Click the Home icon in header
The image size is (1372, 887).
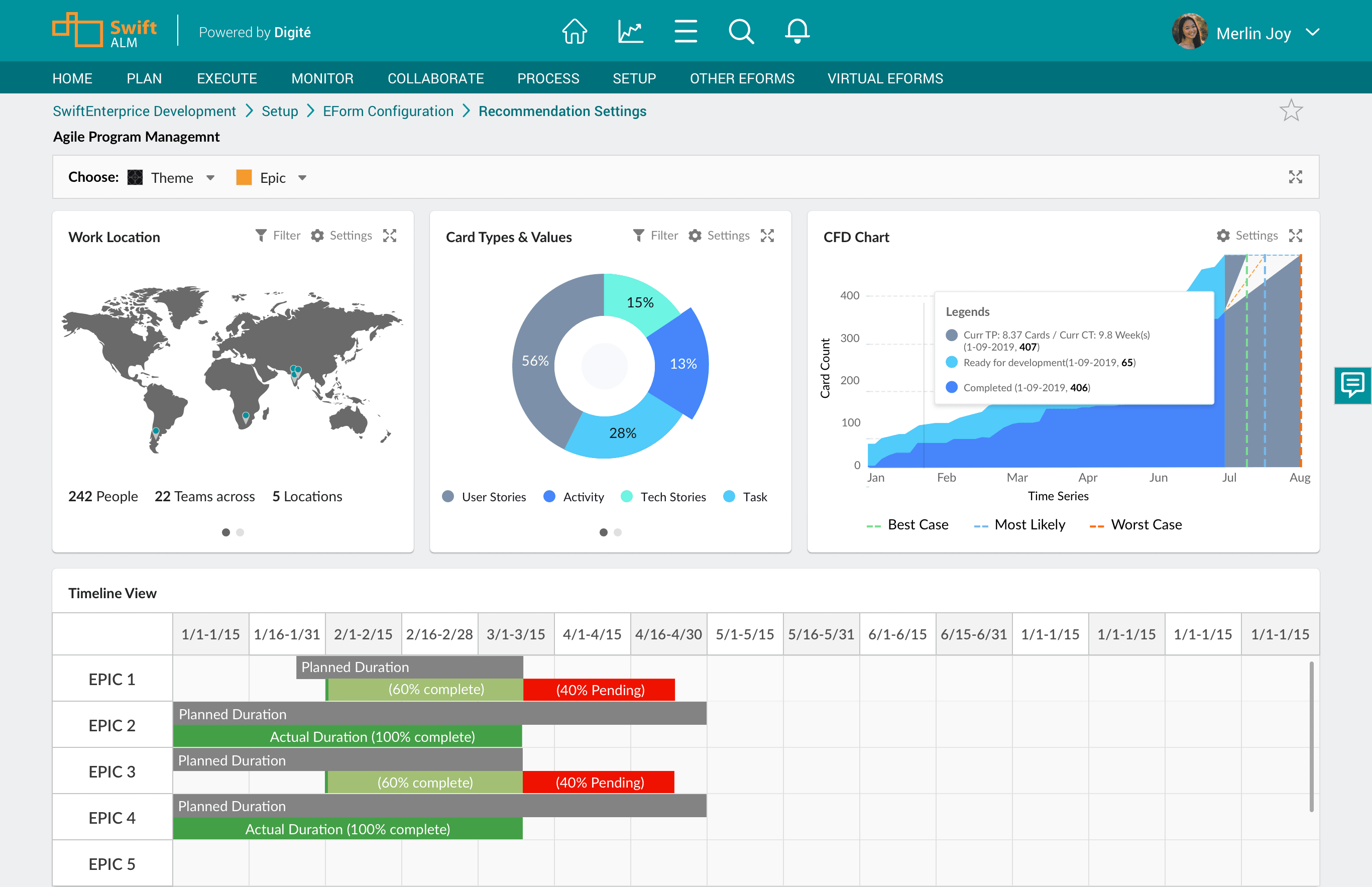[x=574, y=32]
